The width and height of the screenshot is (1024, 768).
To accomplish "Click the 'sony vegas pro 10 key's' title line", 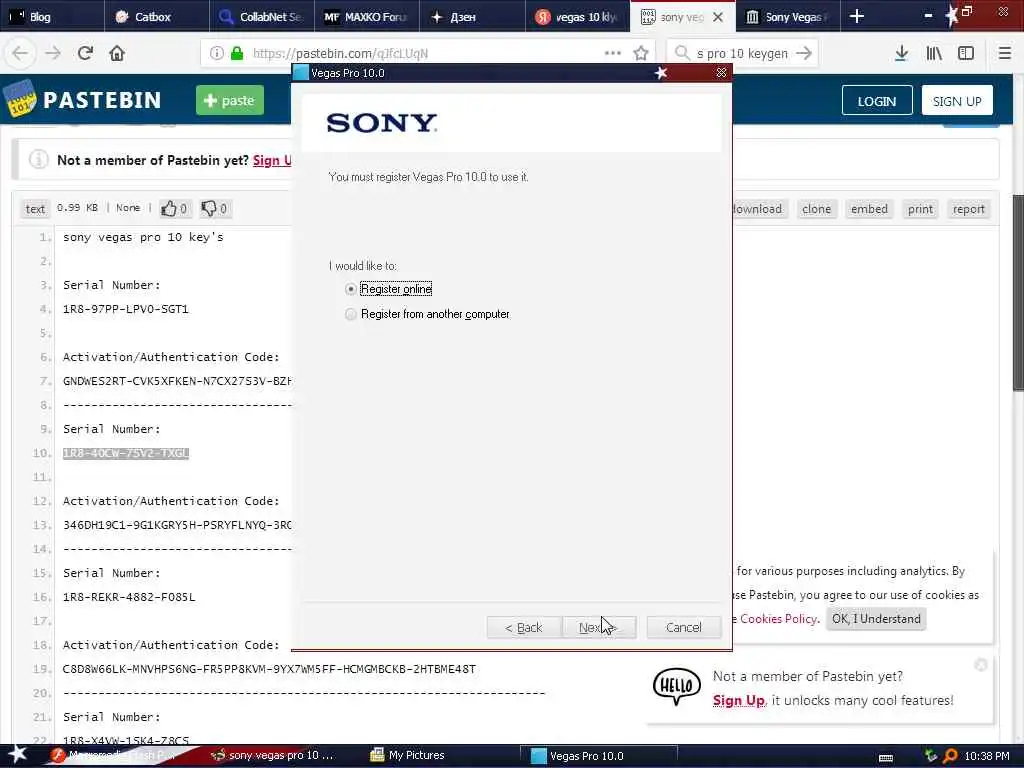I will (x=143, y=237).
